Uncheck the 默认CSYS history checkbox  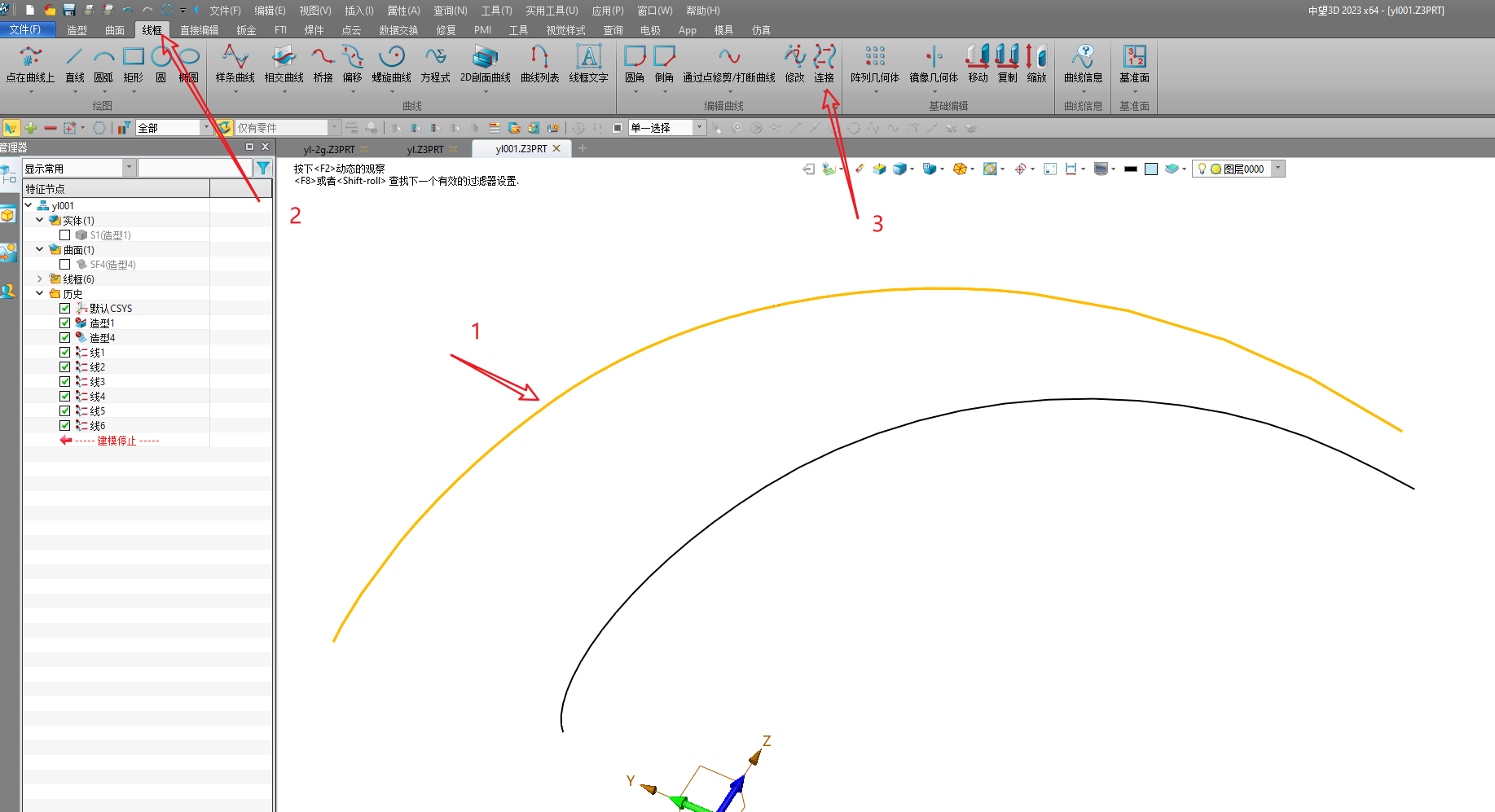pyautogui.click(x=65, y=309)
